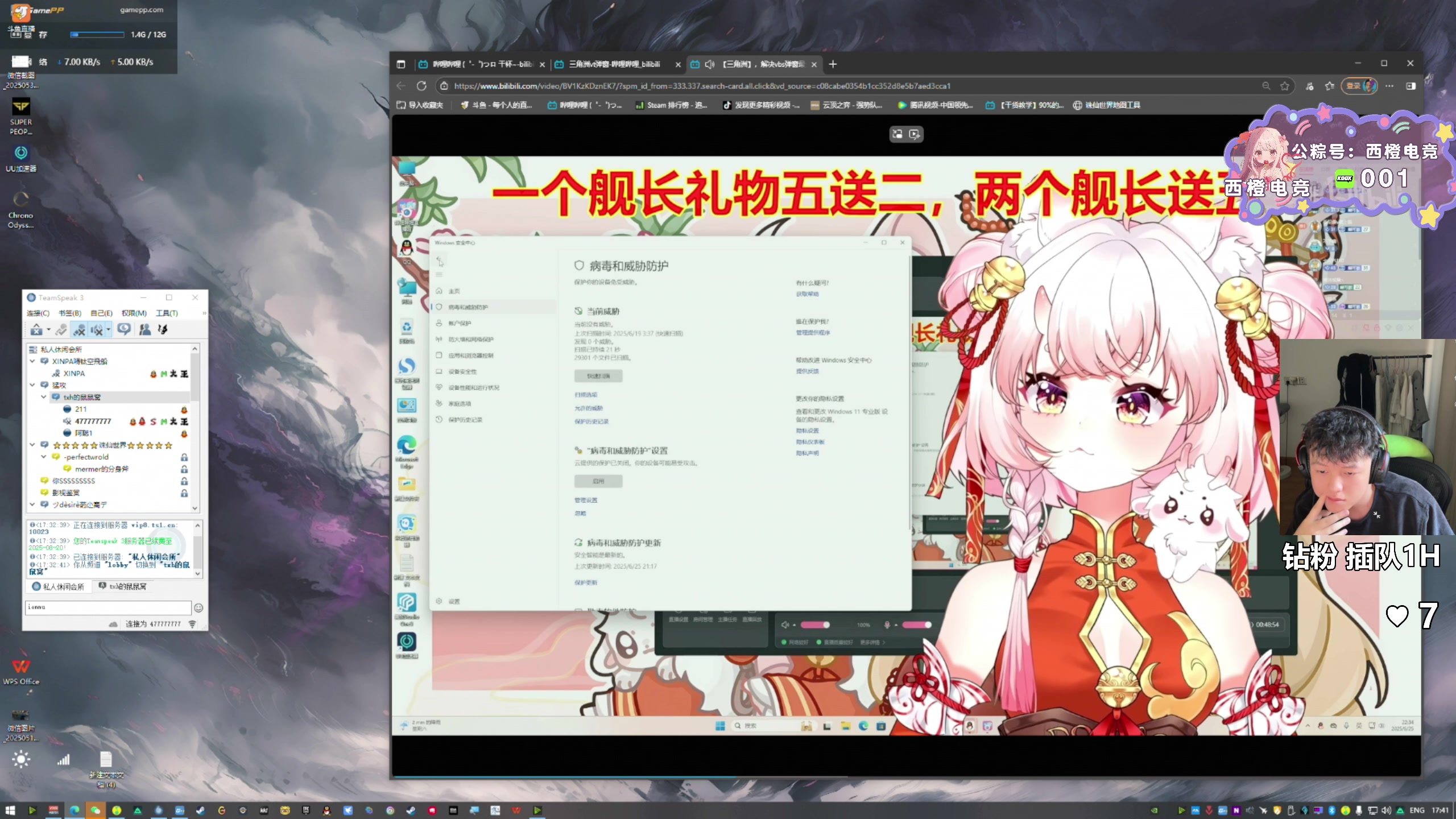The width and height of the screenshot is (1456, 819).
Task: Switch to second browser tab 三角洲v6弹窗
Action: click(x=617, y=64)
